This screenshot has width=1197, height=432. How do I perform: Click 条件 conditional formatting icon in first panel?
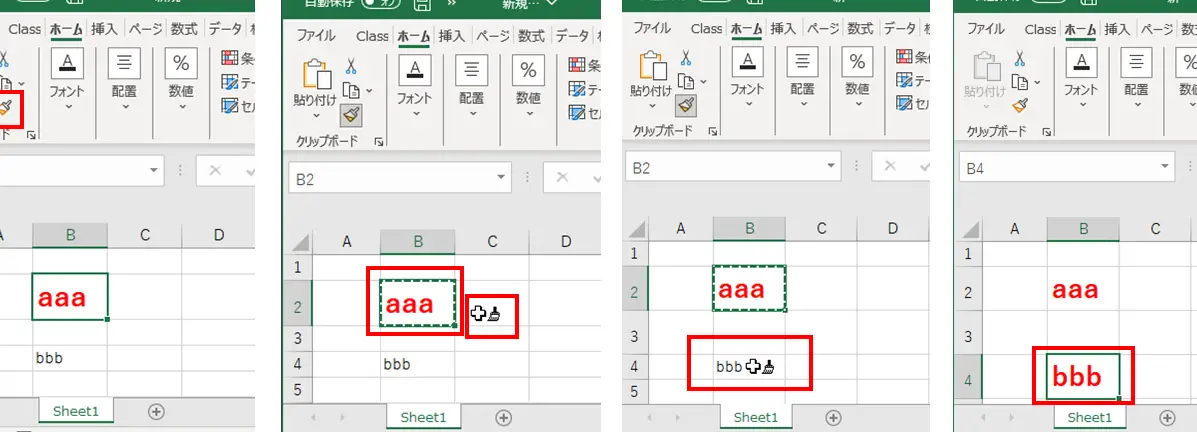click(x=229, y=58)
